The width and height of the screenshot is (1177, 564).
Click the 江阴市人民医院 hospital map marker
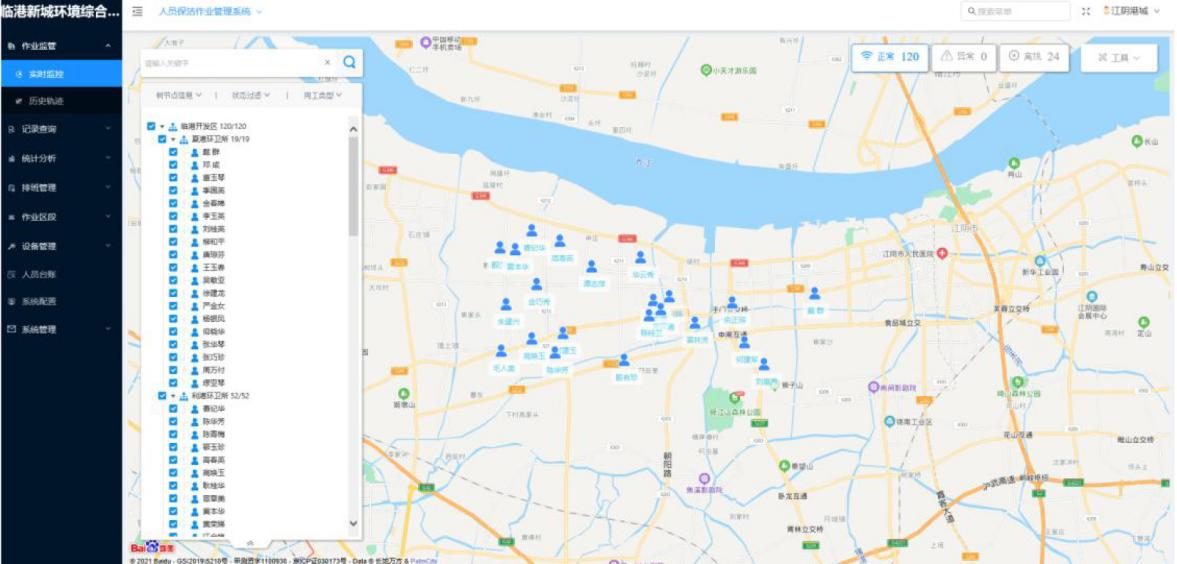(941, 254)
